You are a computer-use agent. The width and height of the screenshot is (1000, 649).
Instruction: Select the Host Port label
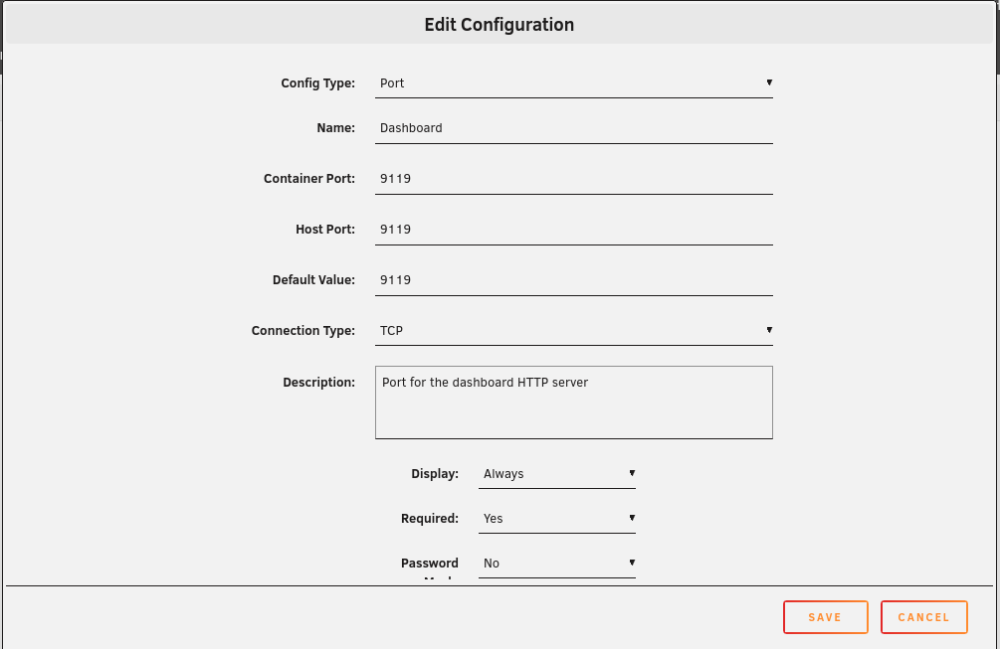(325, 230)
